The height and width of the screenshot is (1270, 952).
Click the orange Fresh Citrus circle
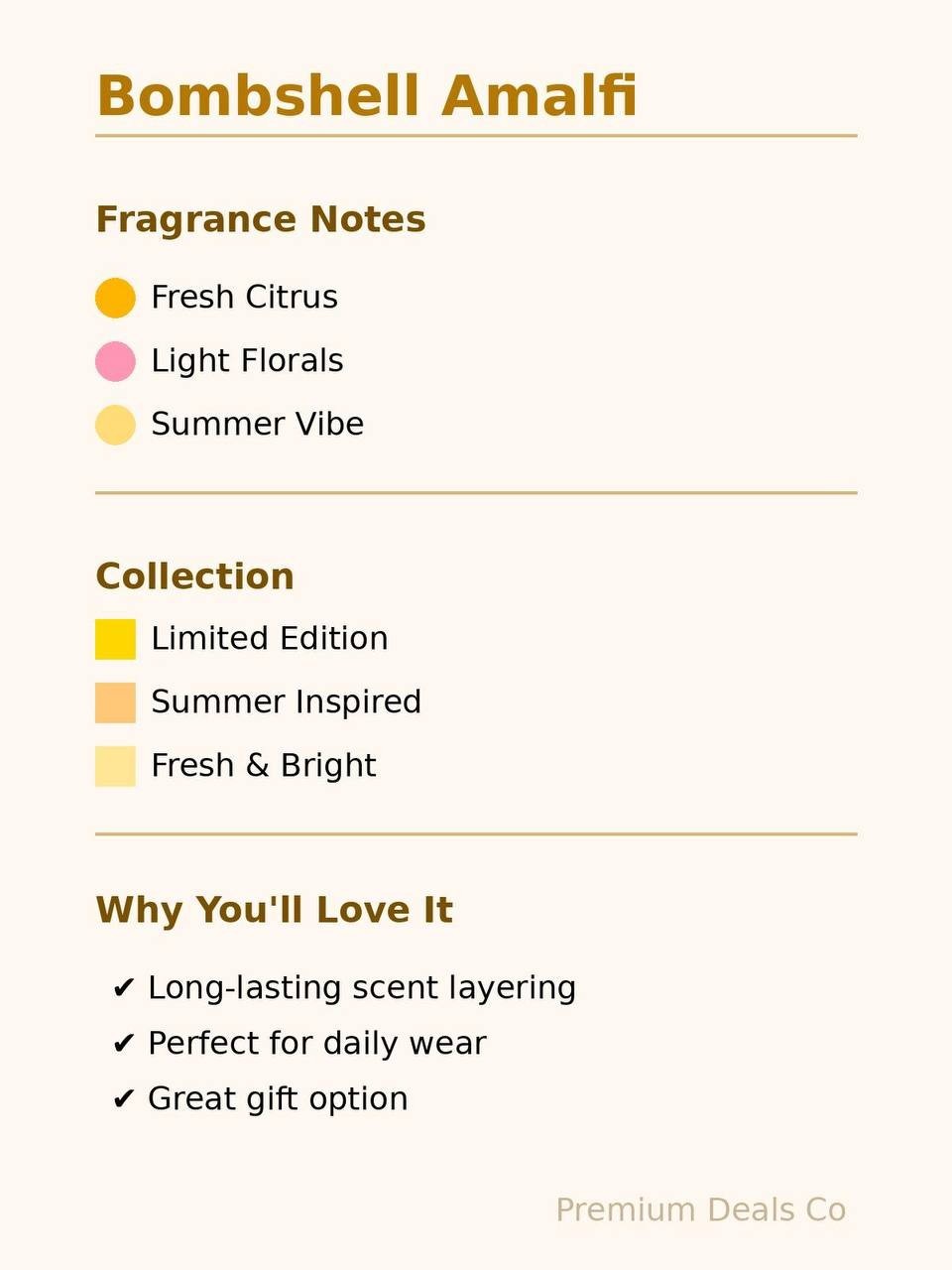(115, 298)
